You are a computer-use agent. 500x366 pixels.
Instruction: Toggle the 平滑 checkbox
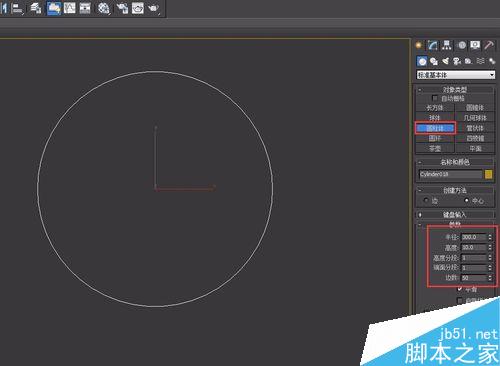tap(460, 289)
